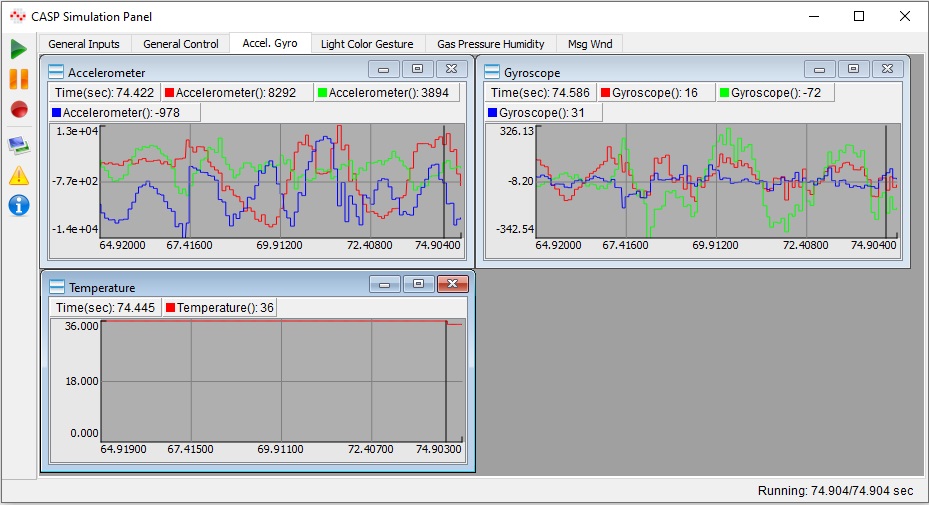Minimize the Temperature sub-window

click(385, 284)
